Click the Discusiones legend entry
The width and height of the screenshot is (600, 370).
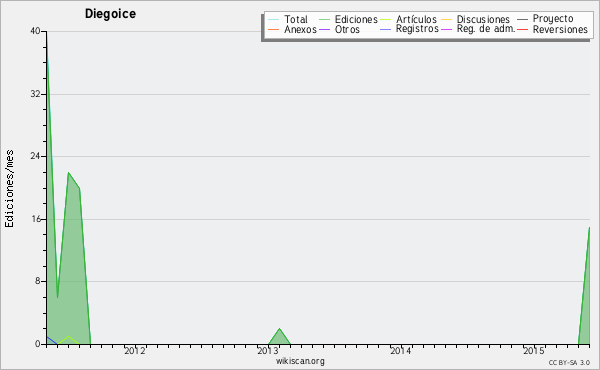(x=475, y=19)
